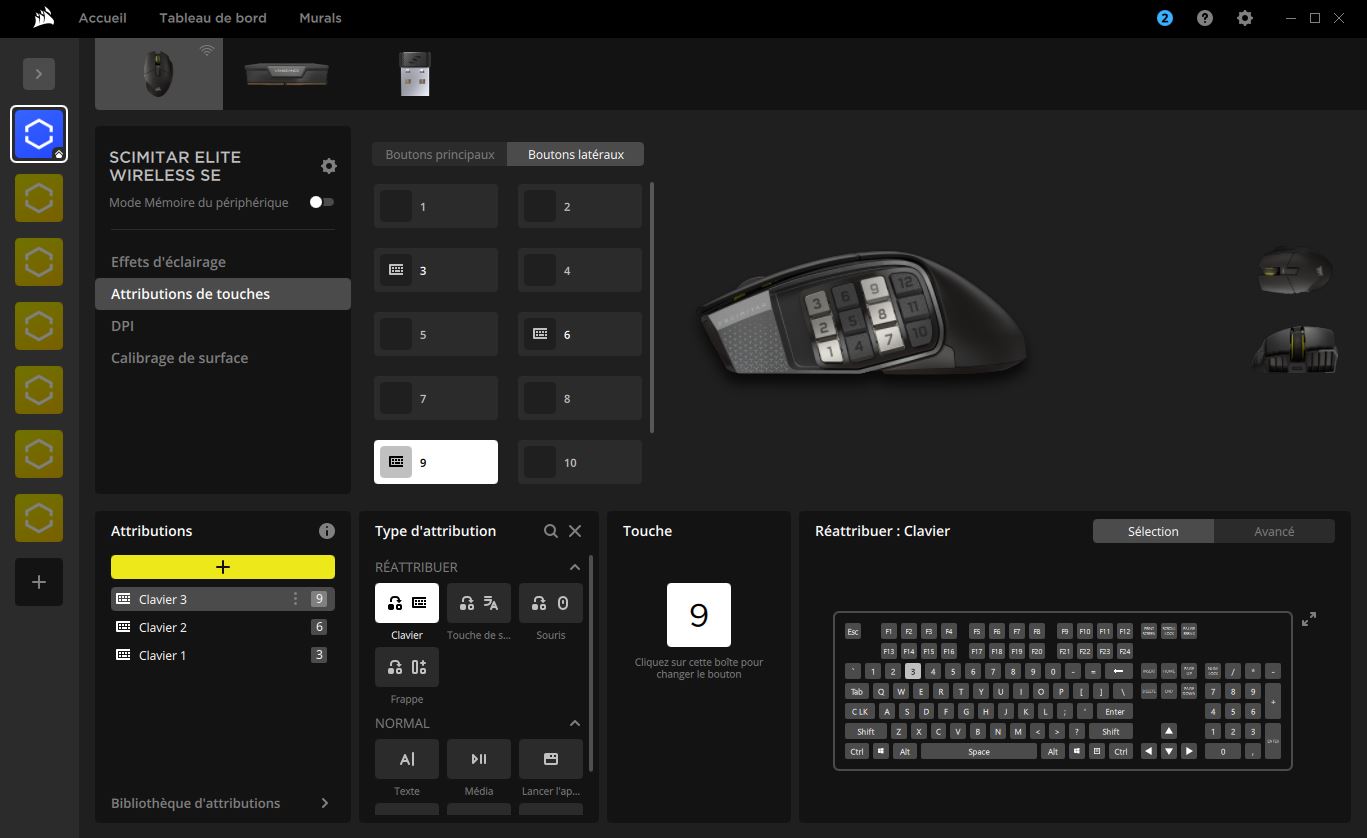Choose the Touche de substitution attribution type
The height and width of the screenshot is (838, 1367).
pyautogui.click(x=478, y=603)
